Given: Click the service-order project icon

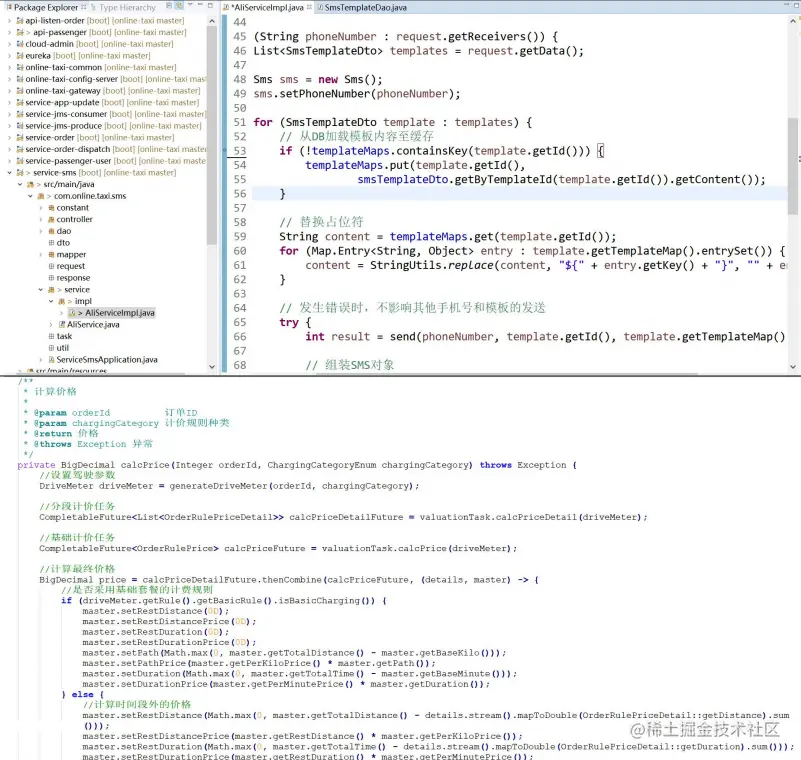Looking at the screenshot, I should [20, 137].
